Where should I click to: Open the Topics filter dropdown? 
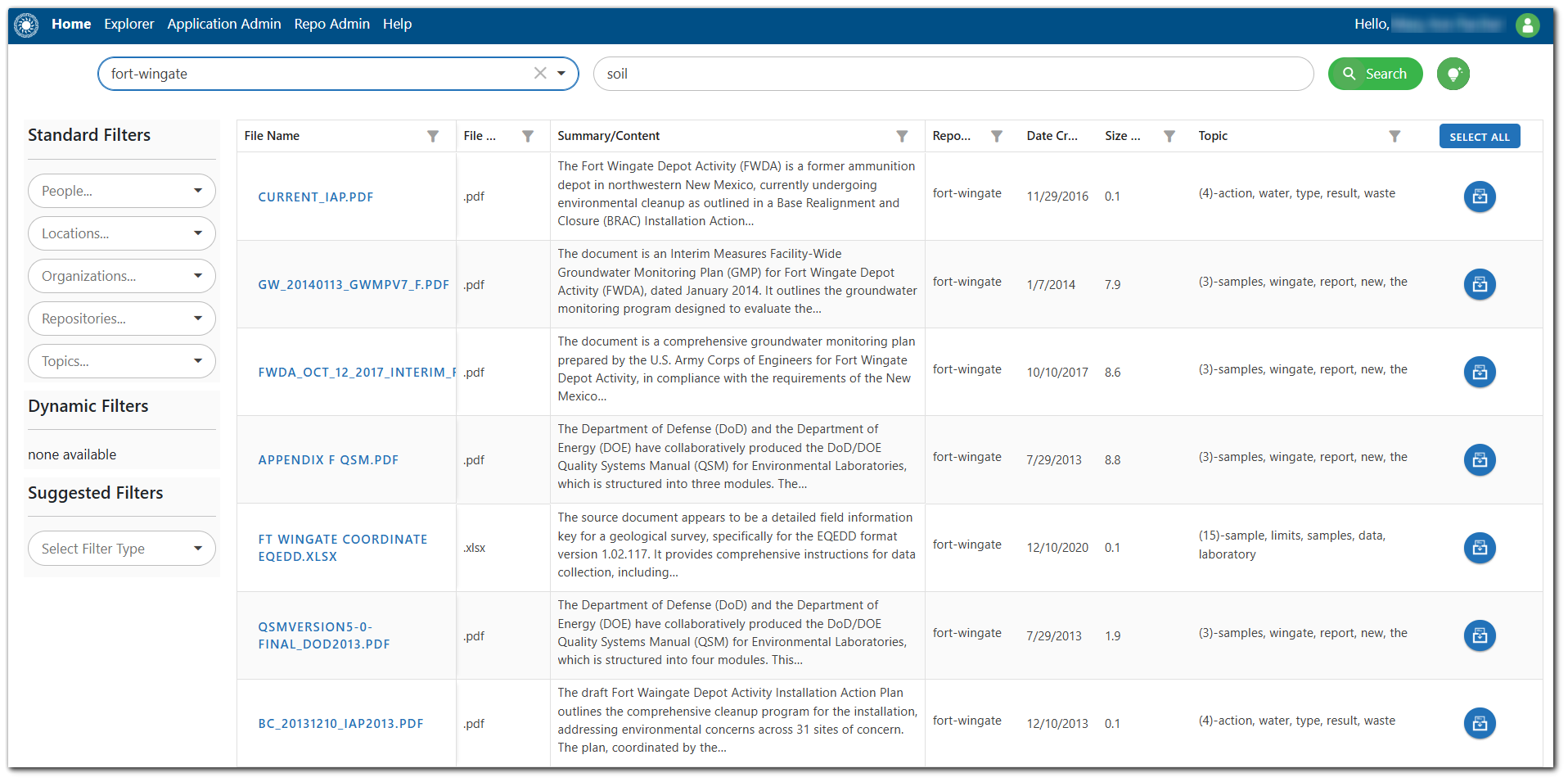tap(122, 361)
